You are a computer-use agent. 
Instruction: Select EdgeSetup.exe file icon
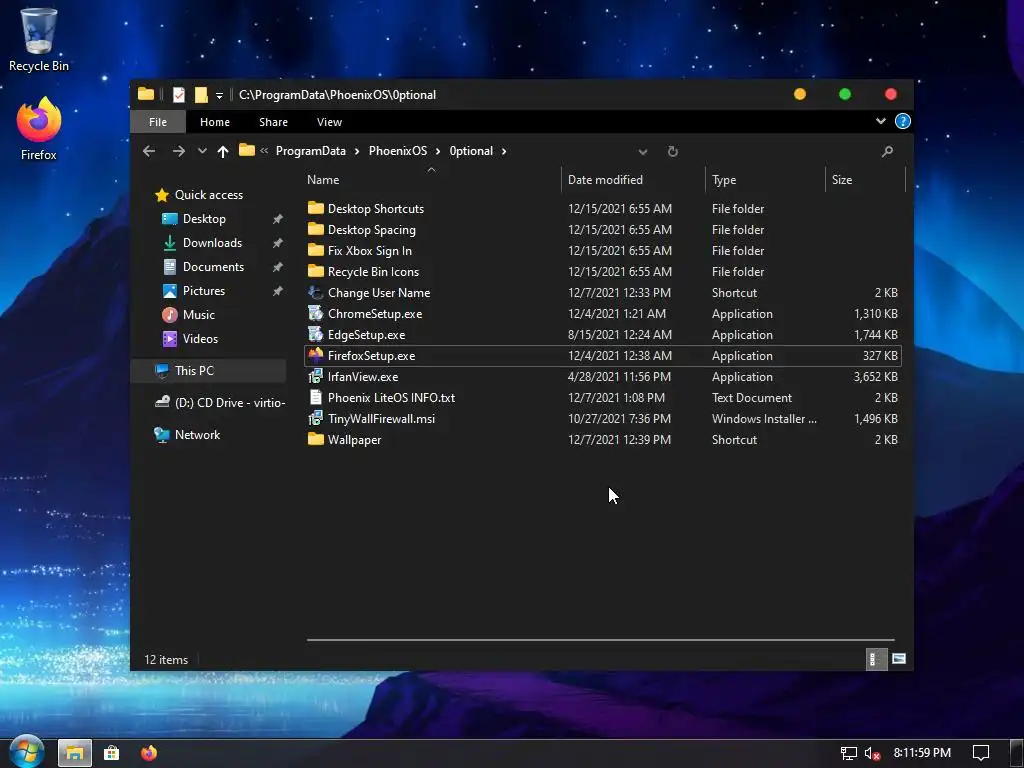[x=315, y=334]
